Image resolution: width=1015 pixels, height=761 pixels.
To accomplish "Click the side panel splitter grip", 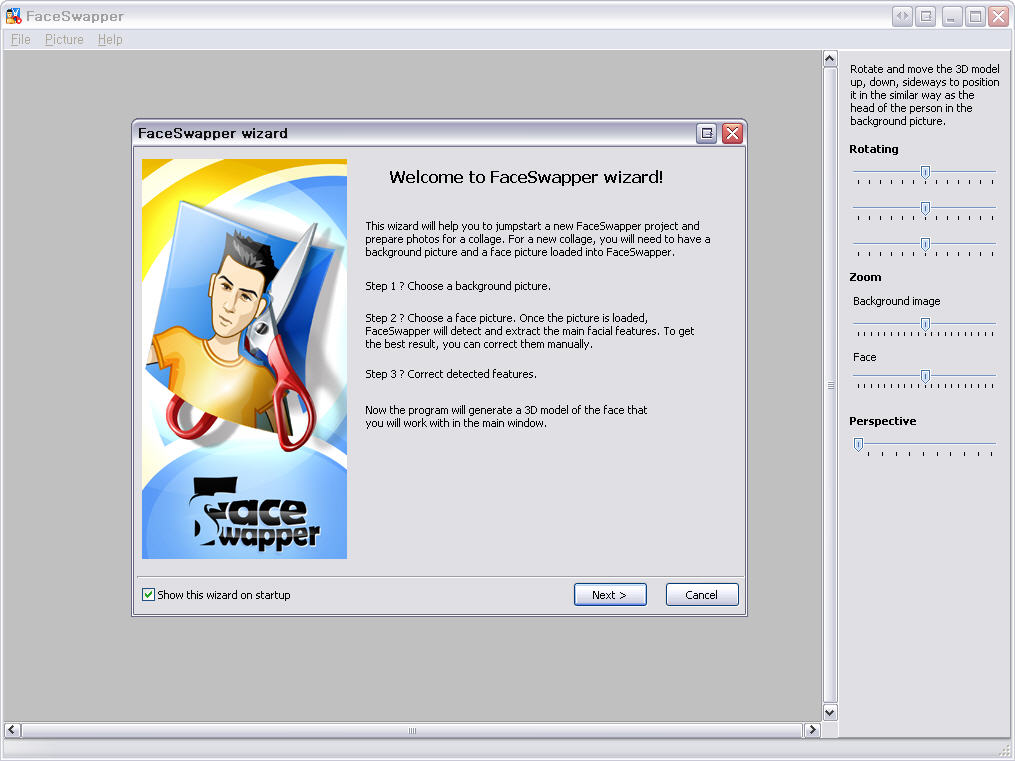I will coord(831,385).
